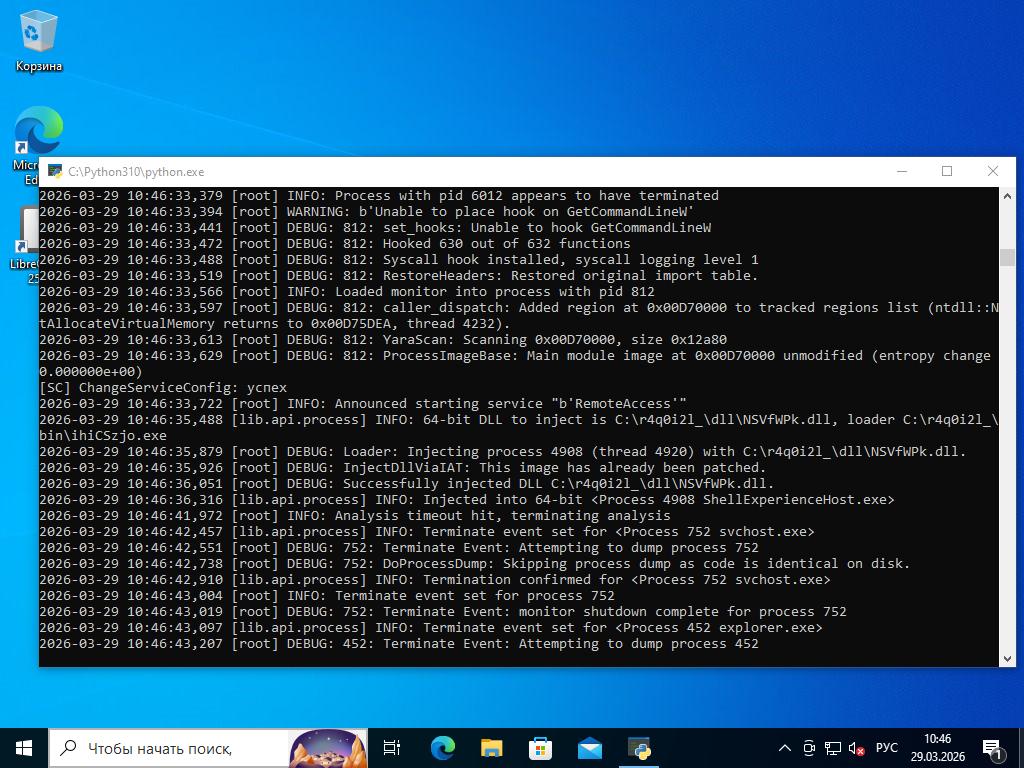
Task: Click the Python icon in console title bar
Action: pos(56,172)
